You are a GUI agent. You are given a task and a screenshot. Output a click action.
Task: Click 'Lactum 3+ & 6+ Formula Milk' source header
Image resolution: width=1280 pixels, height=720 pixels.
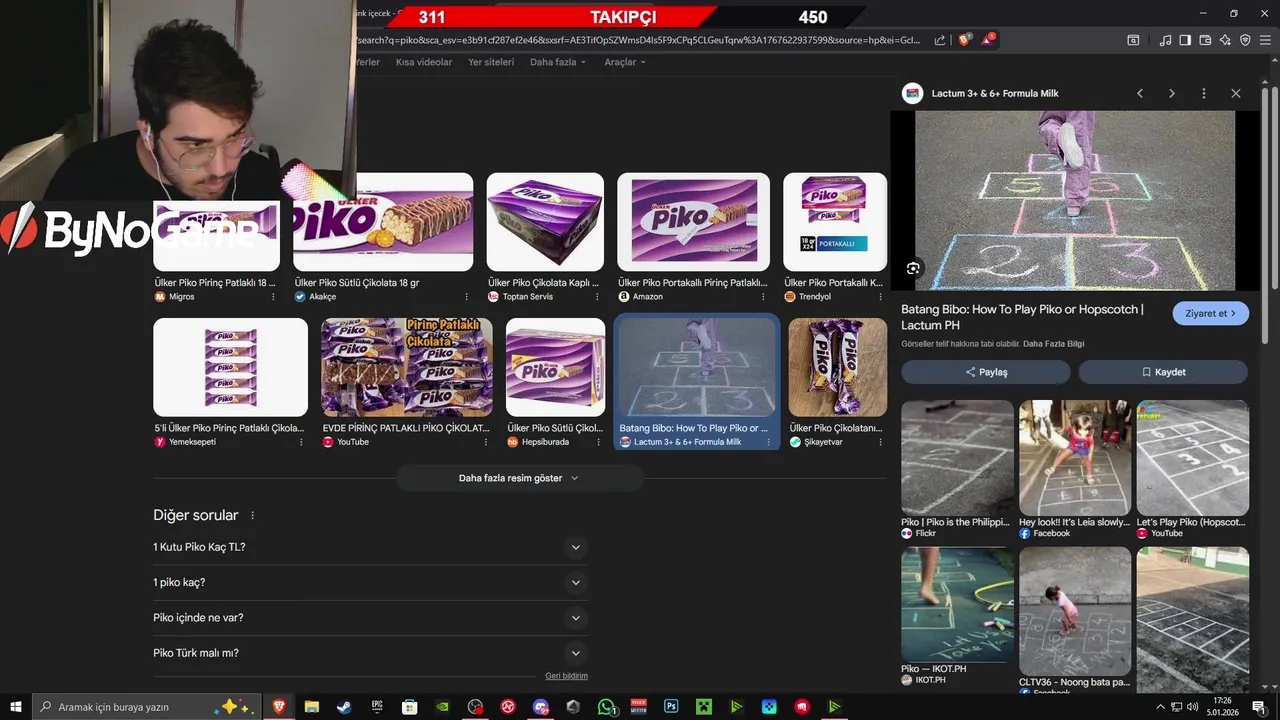[x=995, y=93]
